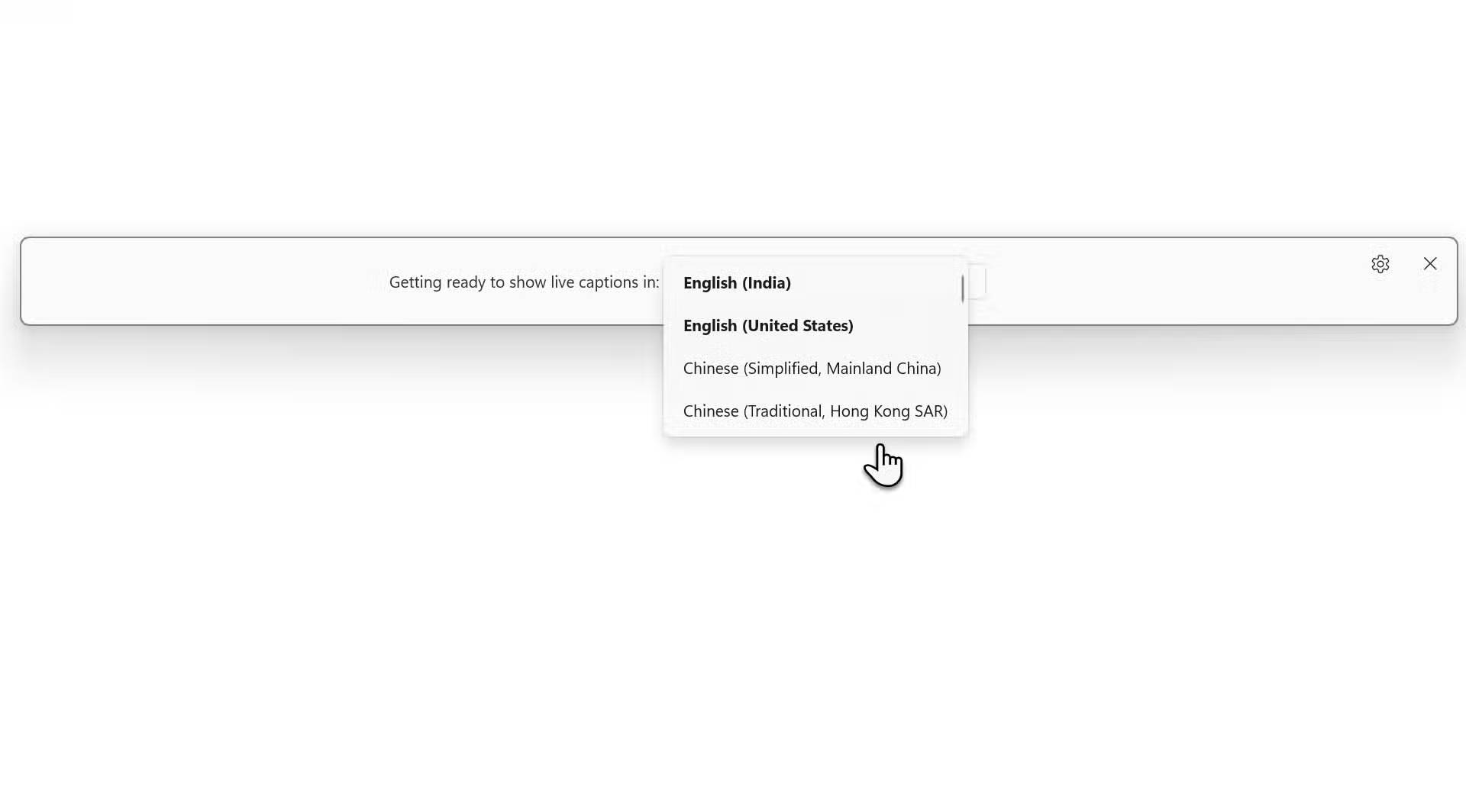Pick Chinese (Simplified, Mainland China) option

click(x=815, y=369)
